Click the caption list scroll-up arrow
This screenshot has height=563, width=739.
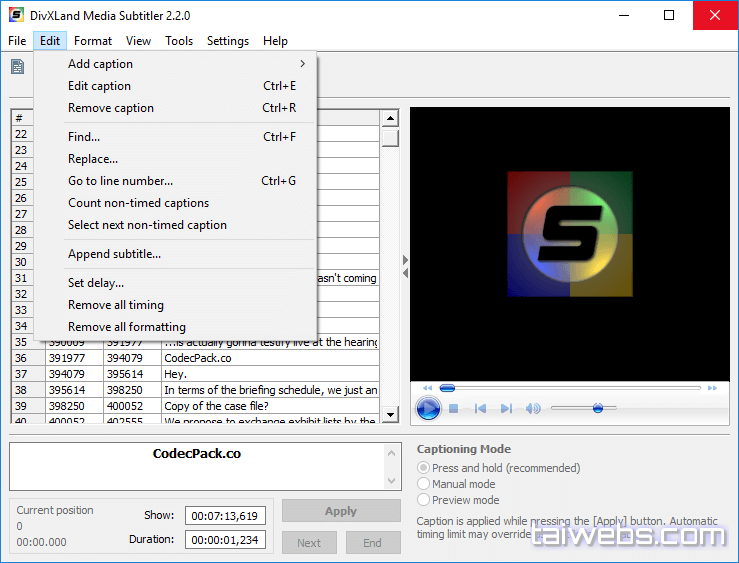[x=390, y=118]
